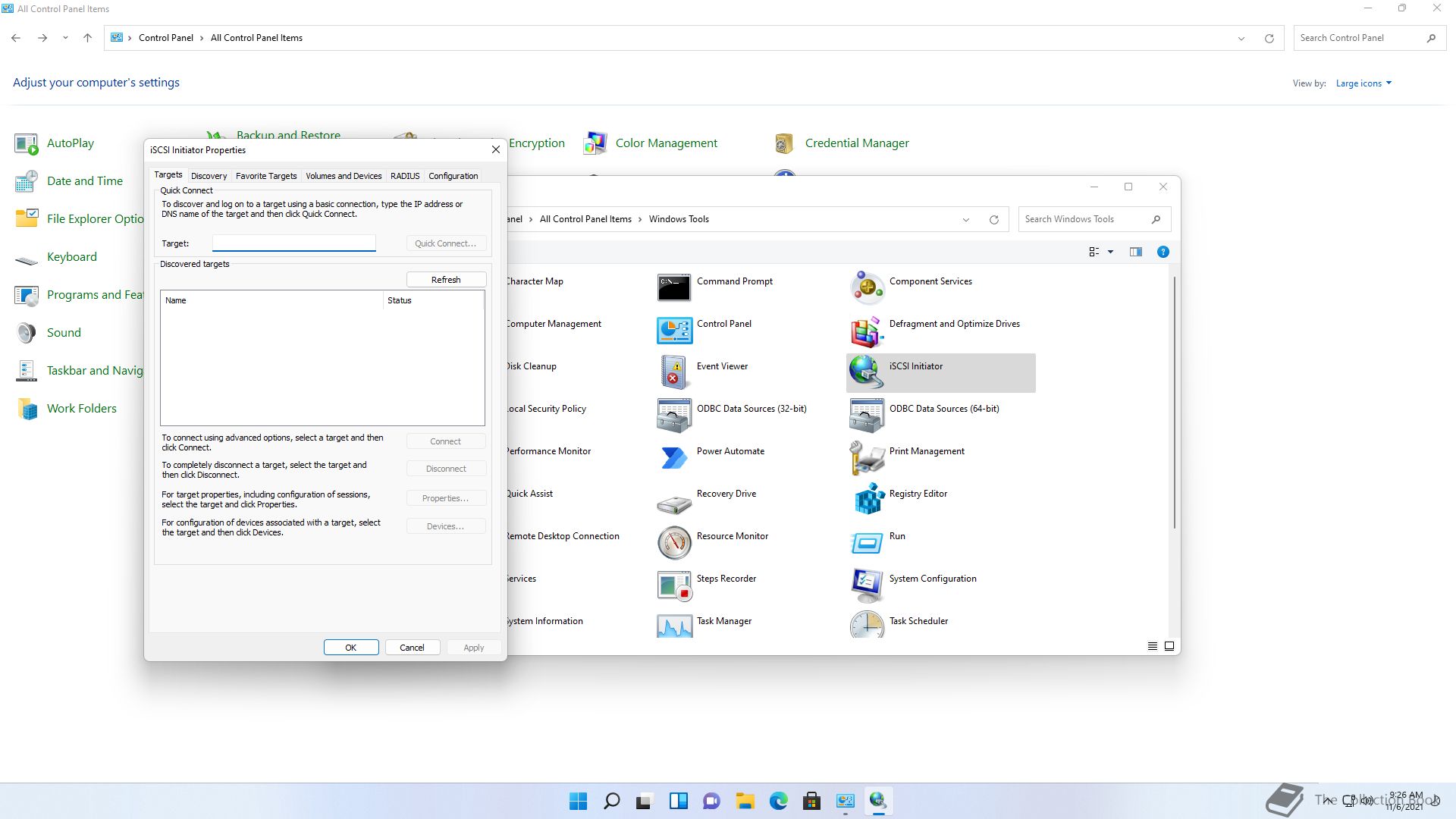This screenshot has width=1456, height=819.
Task: Open the Command Prompt icon
Action: point(674,287)
